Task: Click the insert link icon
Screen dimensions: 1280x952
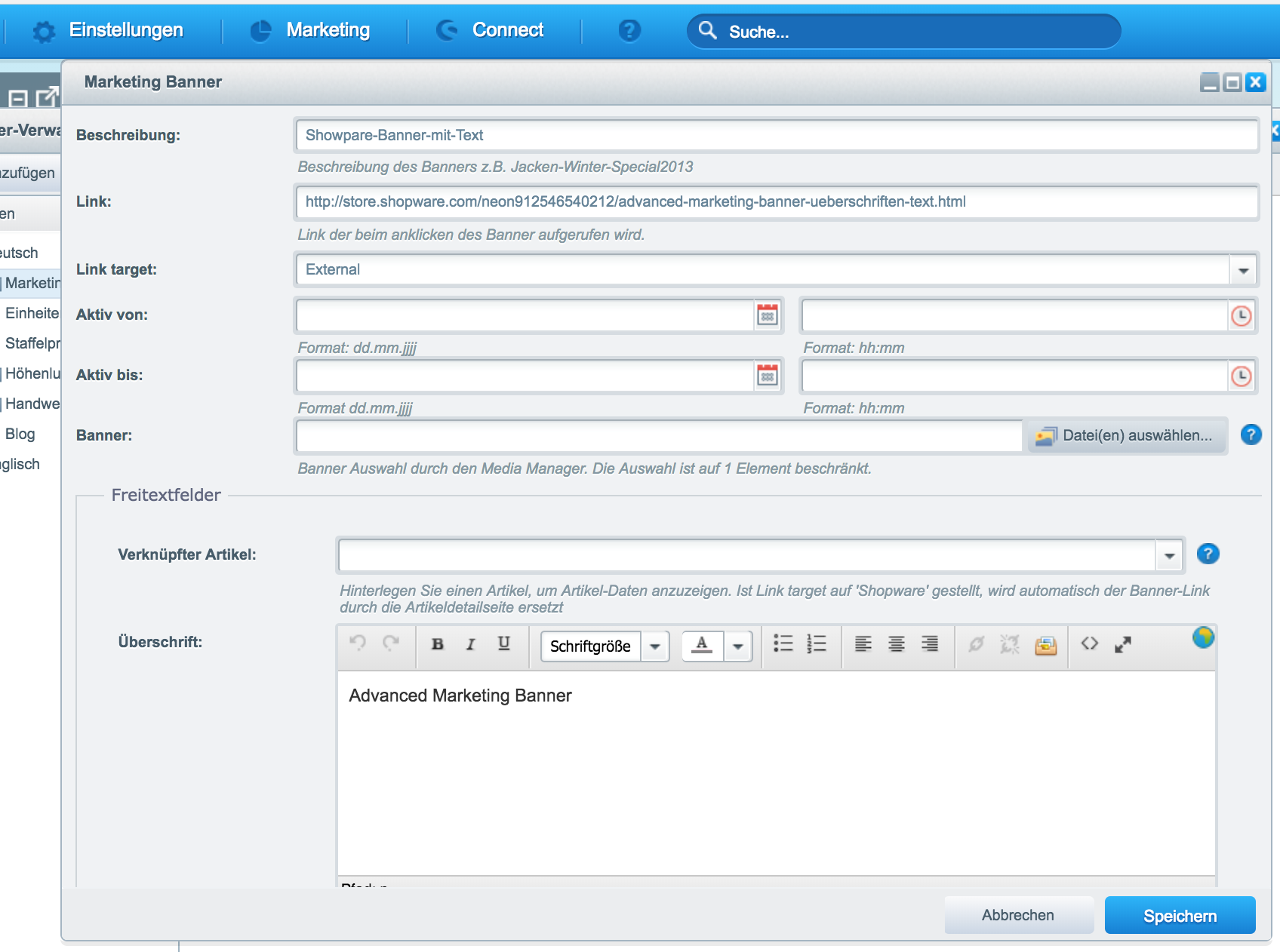Action: click(x=977, y=644)
